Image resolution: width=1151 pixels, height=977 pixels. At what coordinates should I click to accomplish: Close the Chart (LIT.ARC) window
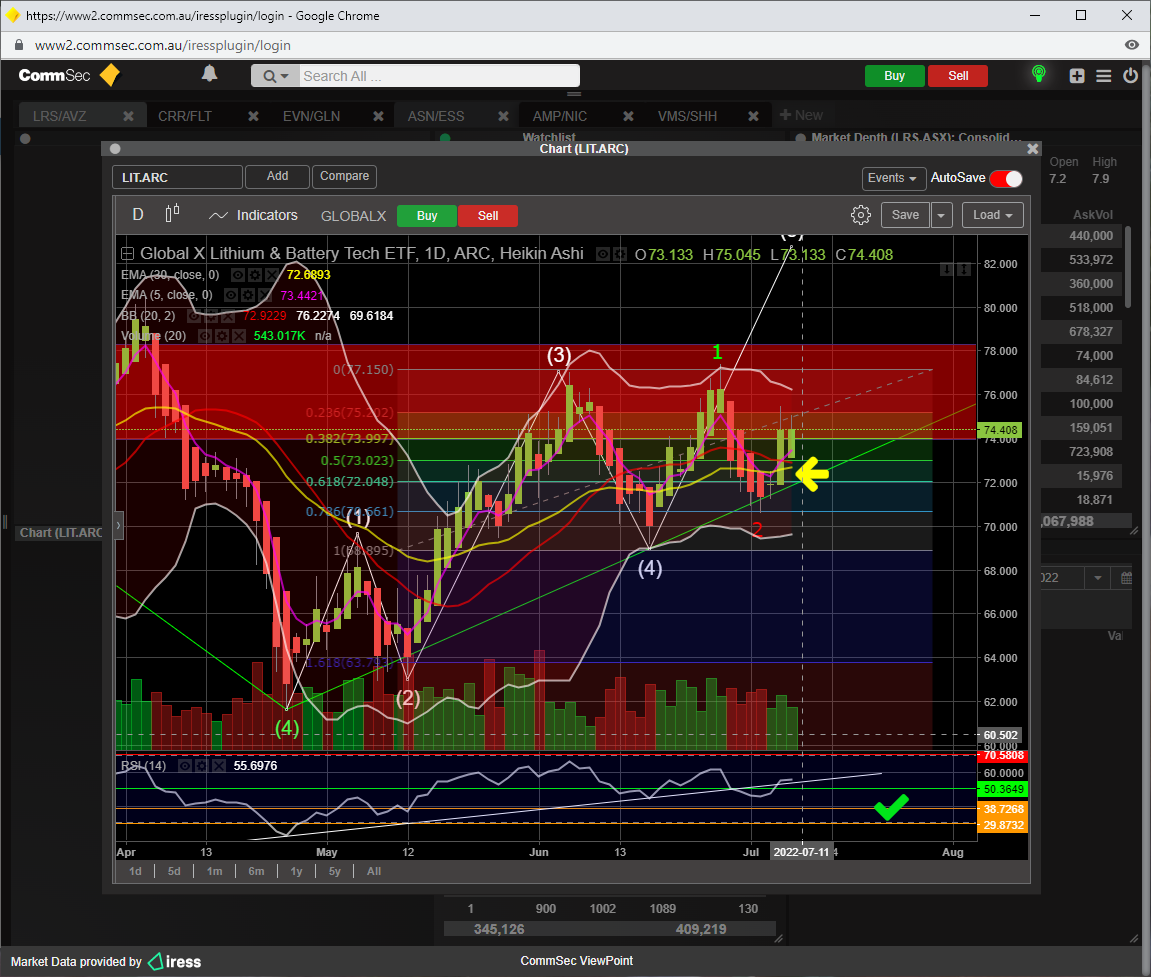pos(1032,149)
